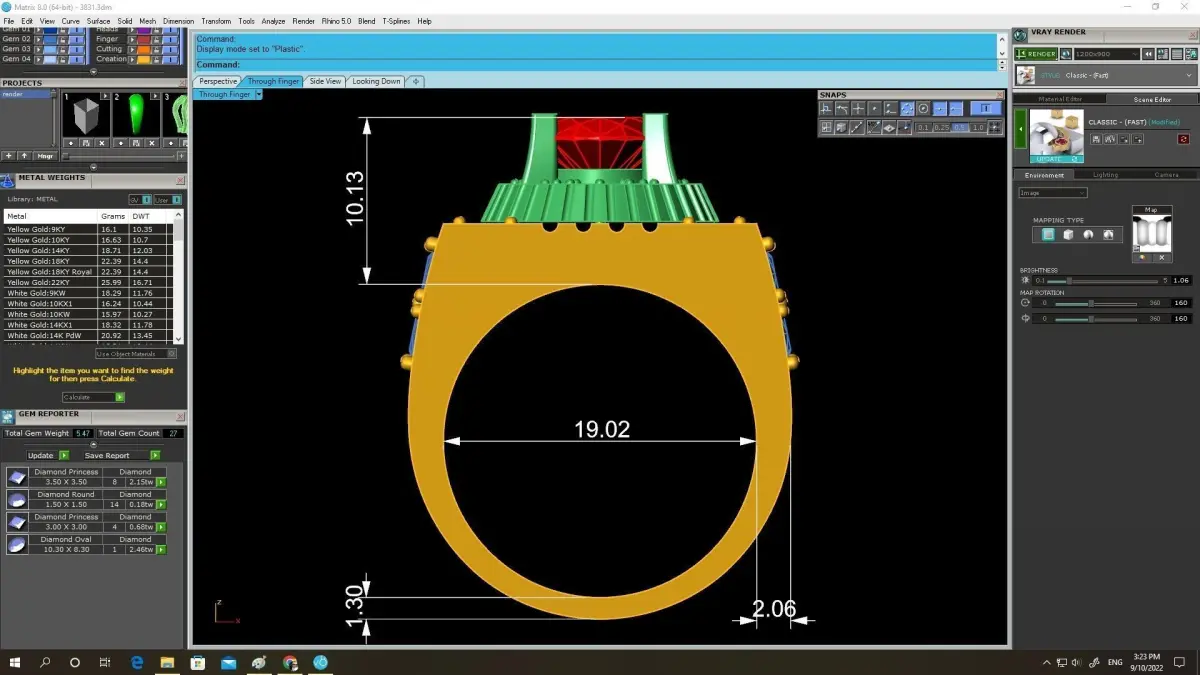This screenshot has height=675, width=1200.
Task: Toggle the highlighted rotate snap icon
Action: 907,109
